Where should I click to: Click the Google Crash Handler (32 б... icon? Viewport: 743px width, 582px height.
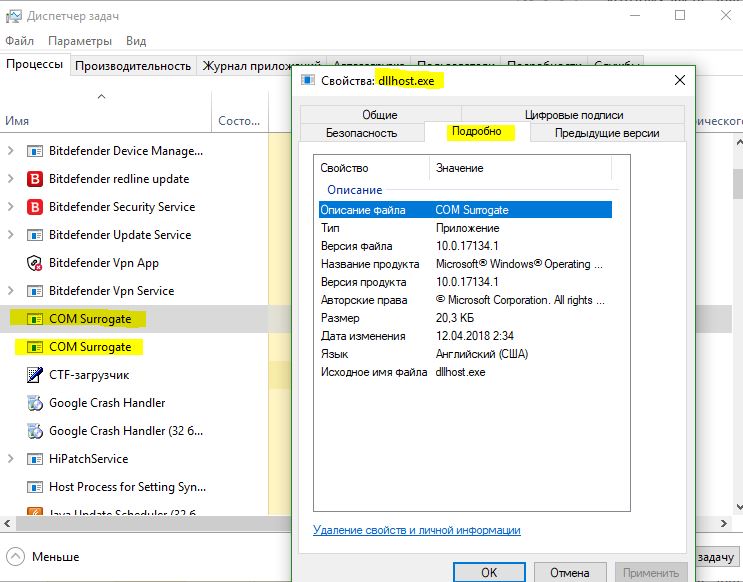click(x=35, y=431)
